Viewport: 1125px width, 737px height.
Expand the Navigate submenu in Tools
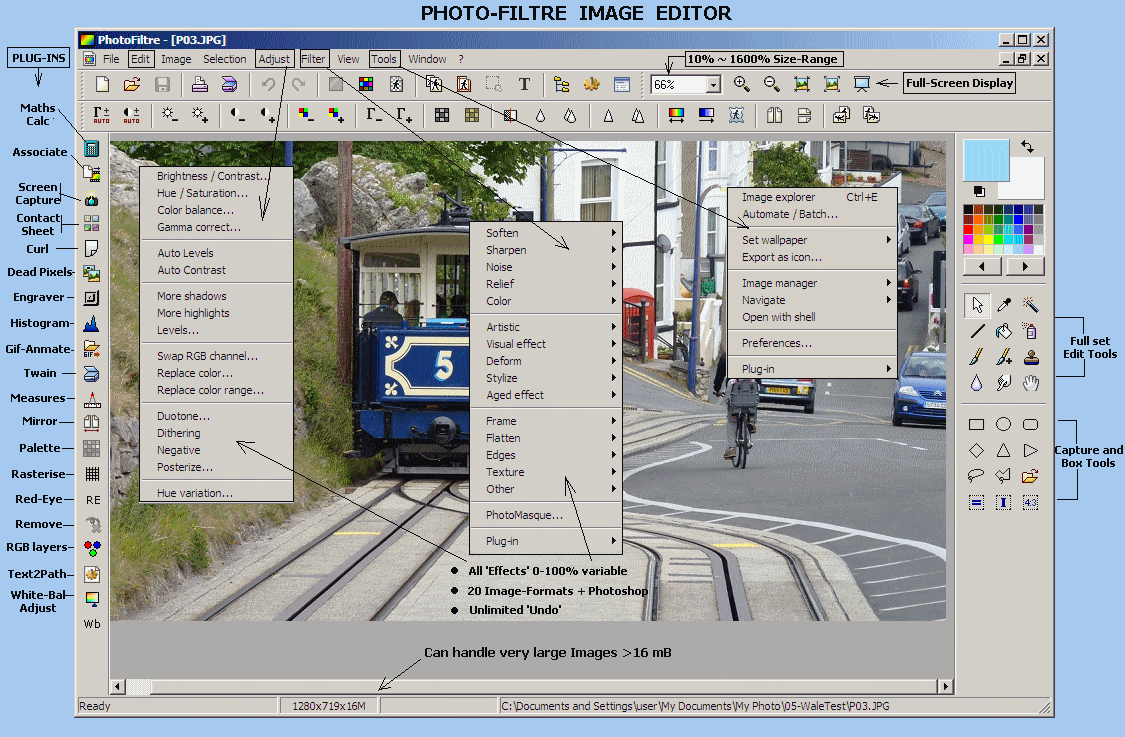(812, 300)
